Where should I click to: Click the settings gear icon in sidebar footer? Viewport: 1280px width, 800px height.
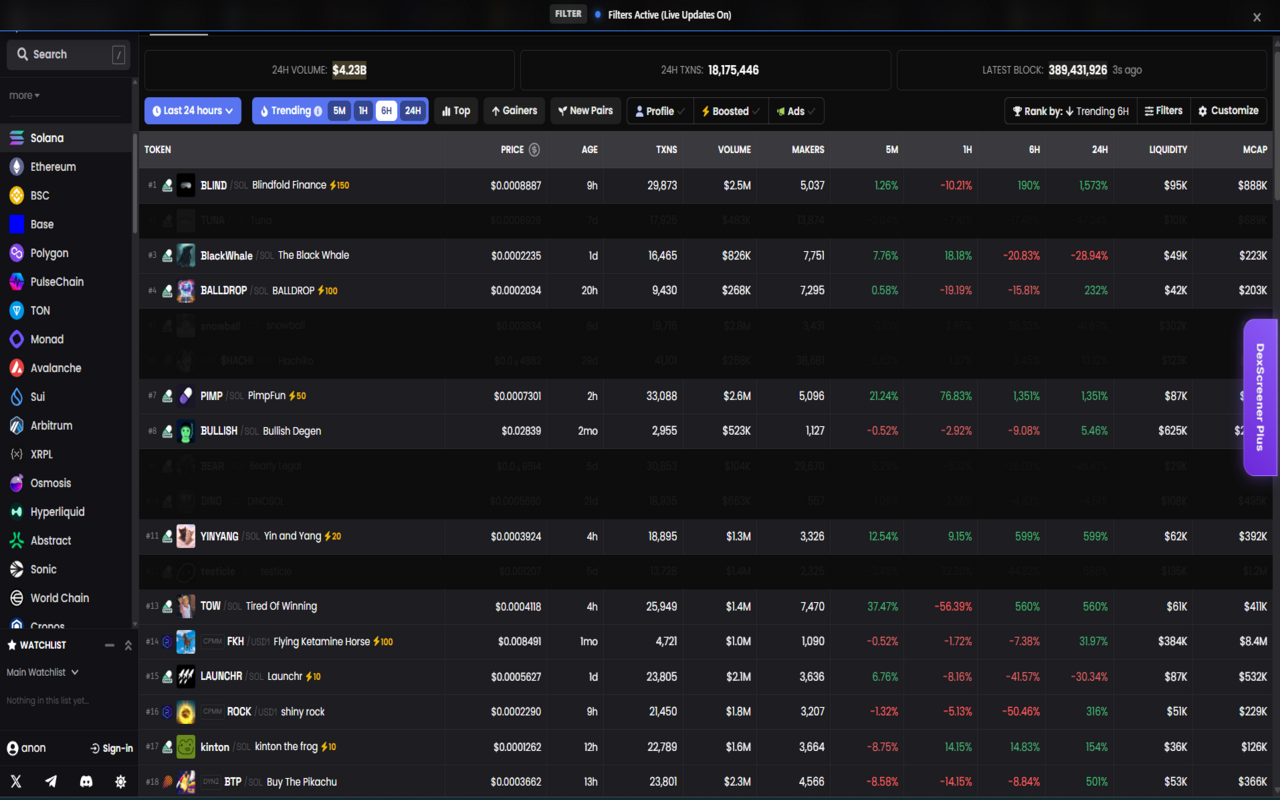pyautogui.click(x=121, y=781)
